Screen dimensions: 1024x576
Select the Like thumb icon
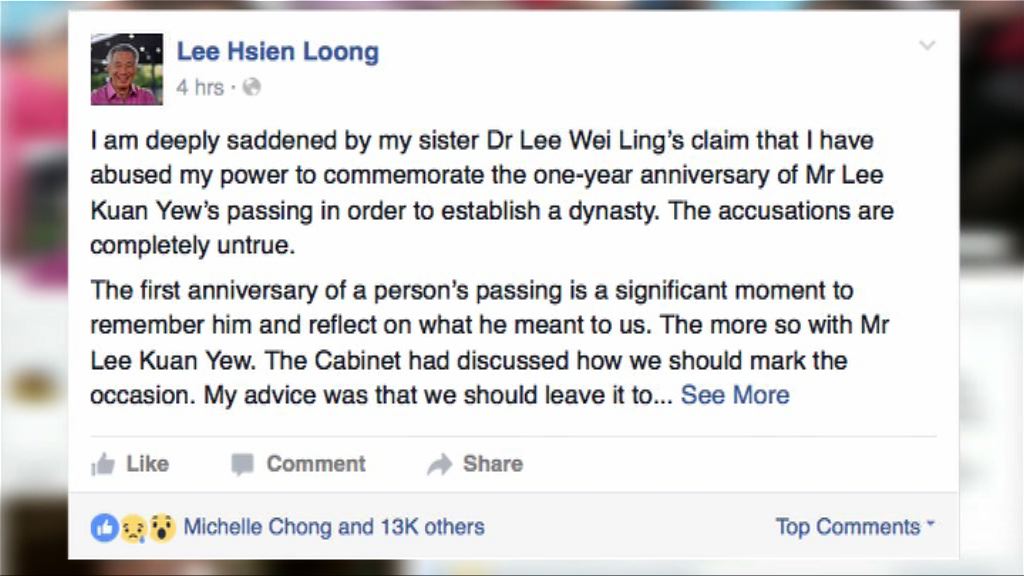click(104, 463)
